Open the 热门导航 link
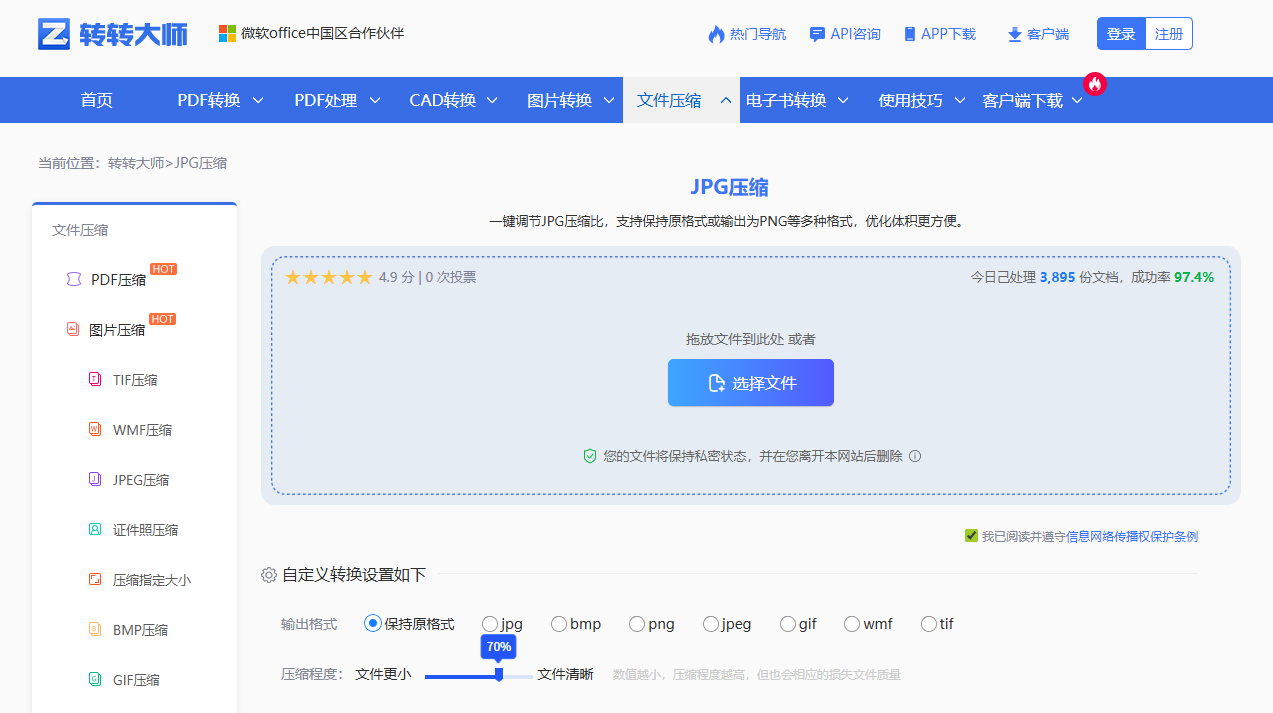 click(x=758, y=34)
